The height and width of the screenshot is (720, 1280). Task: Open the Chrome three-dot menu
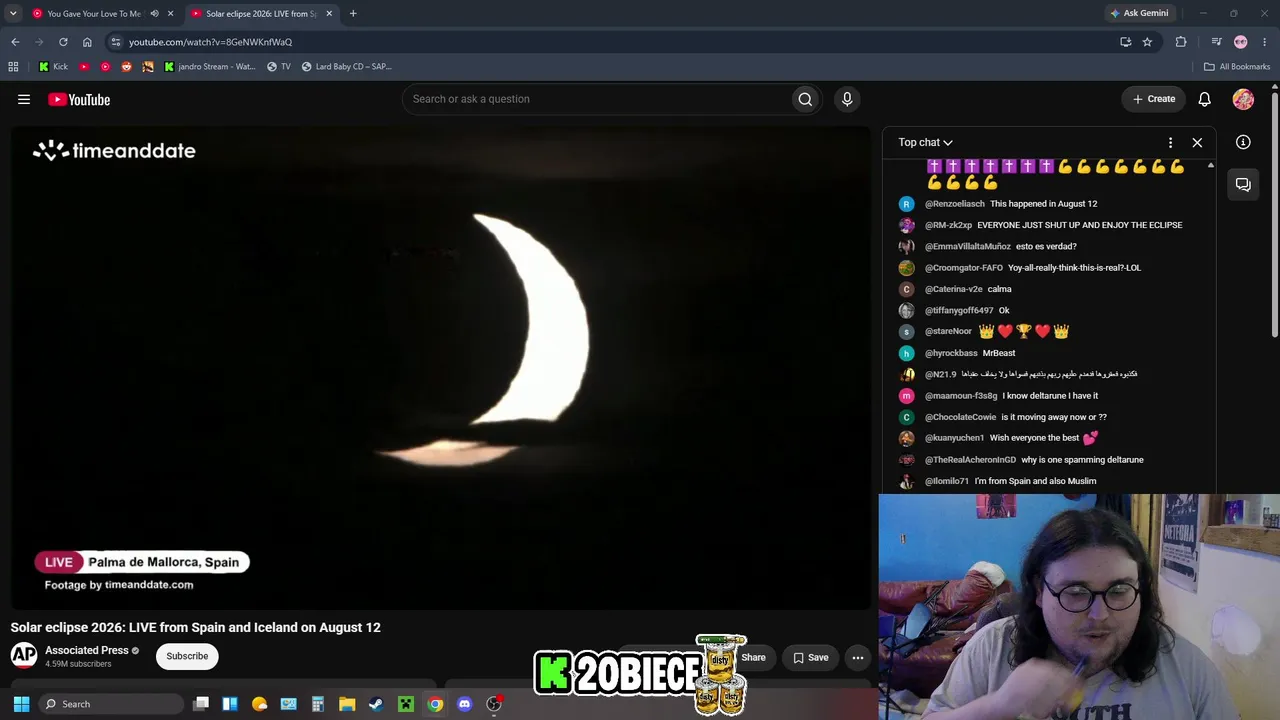(1265, 42)
